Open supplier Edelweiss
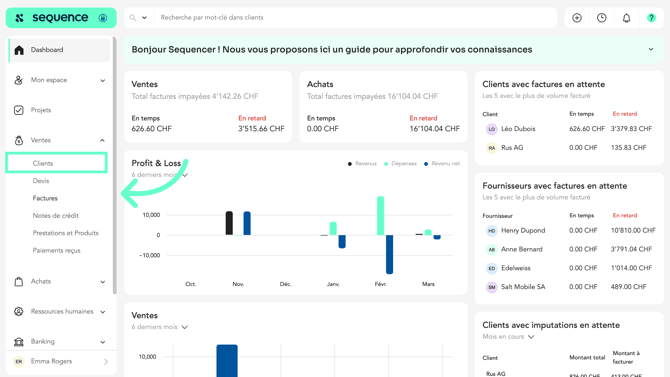 click(x=516, y=268)
